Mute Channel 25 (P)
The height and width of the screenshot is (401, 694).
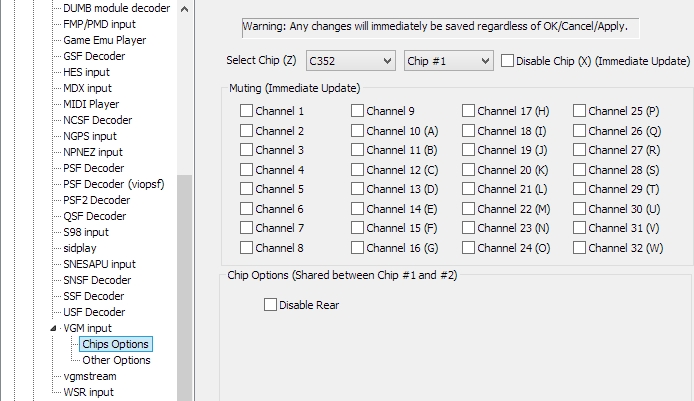580,111
